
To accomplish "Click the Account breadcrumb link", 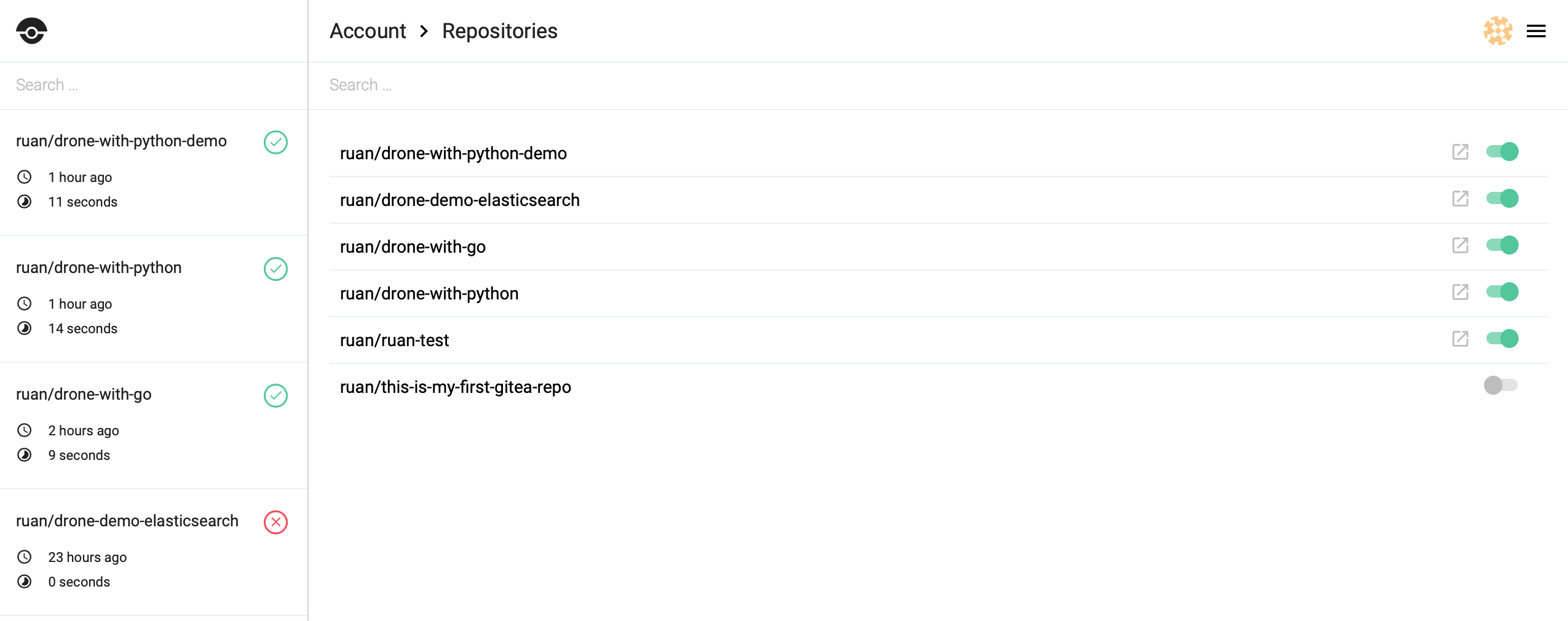I will click(368, 31).
